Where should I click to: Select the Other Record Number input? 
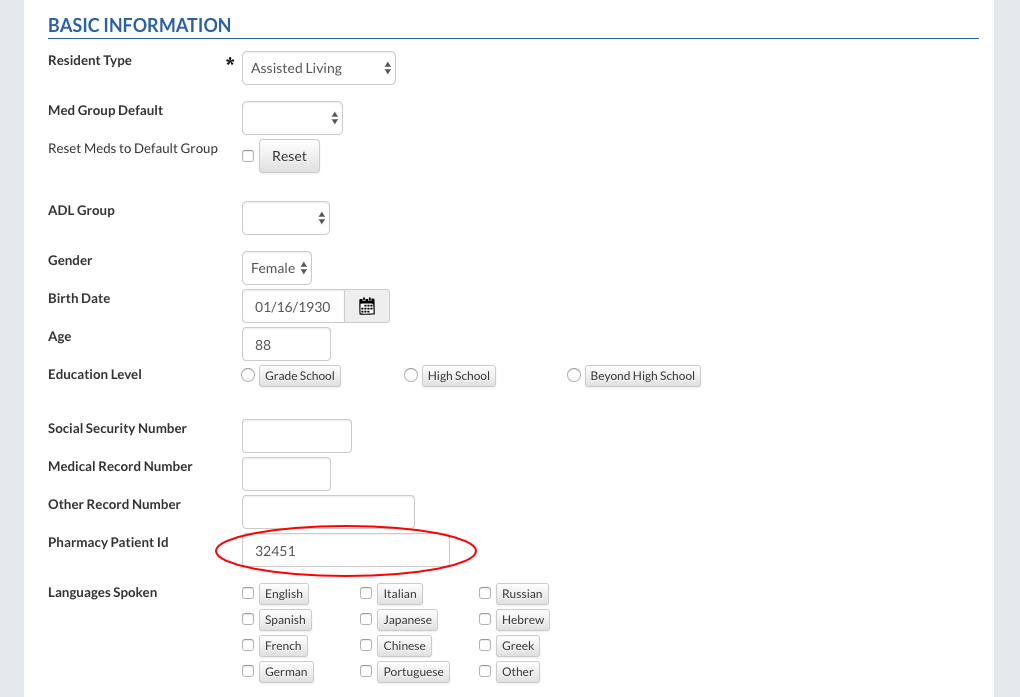pos(328,512)
